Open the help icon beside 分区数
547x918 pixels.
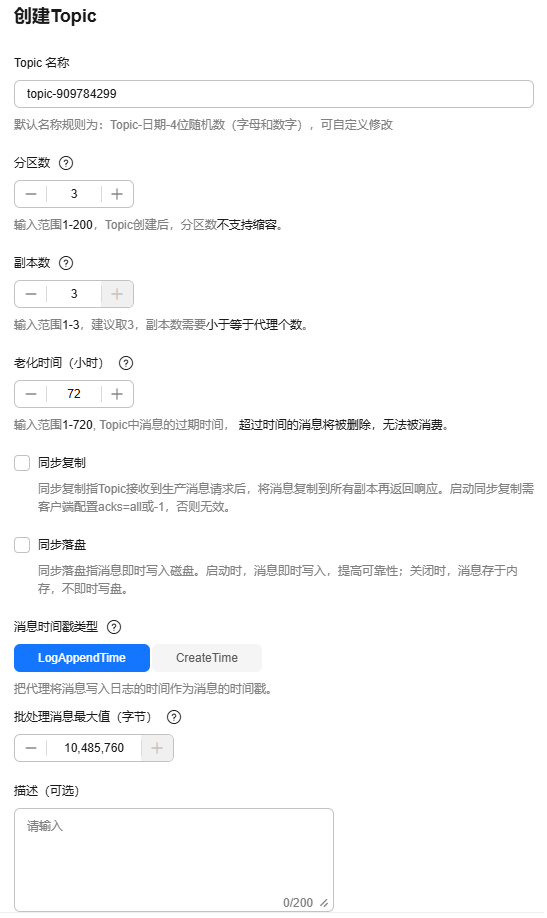[x=66, y=163]
